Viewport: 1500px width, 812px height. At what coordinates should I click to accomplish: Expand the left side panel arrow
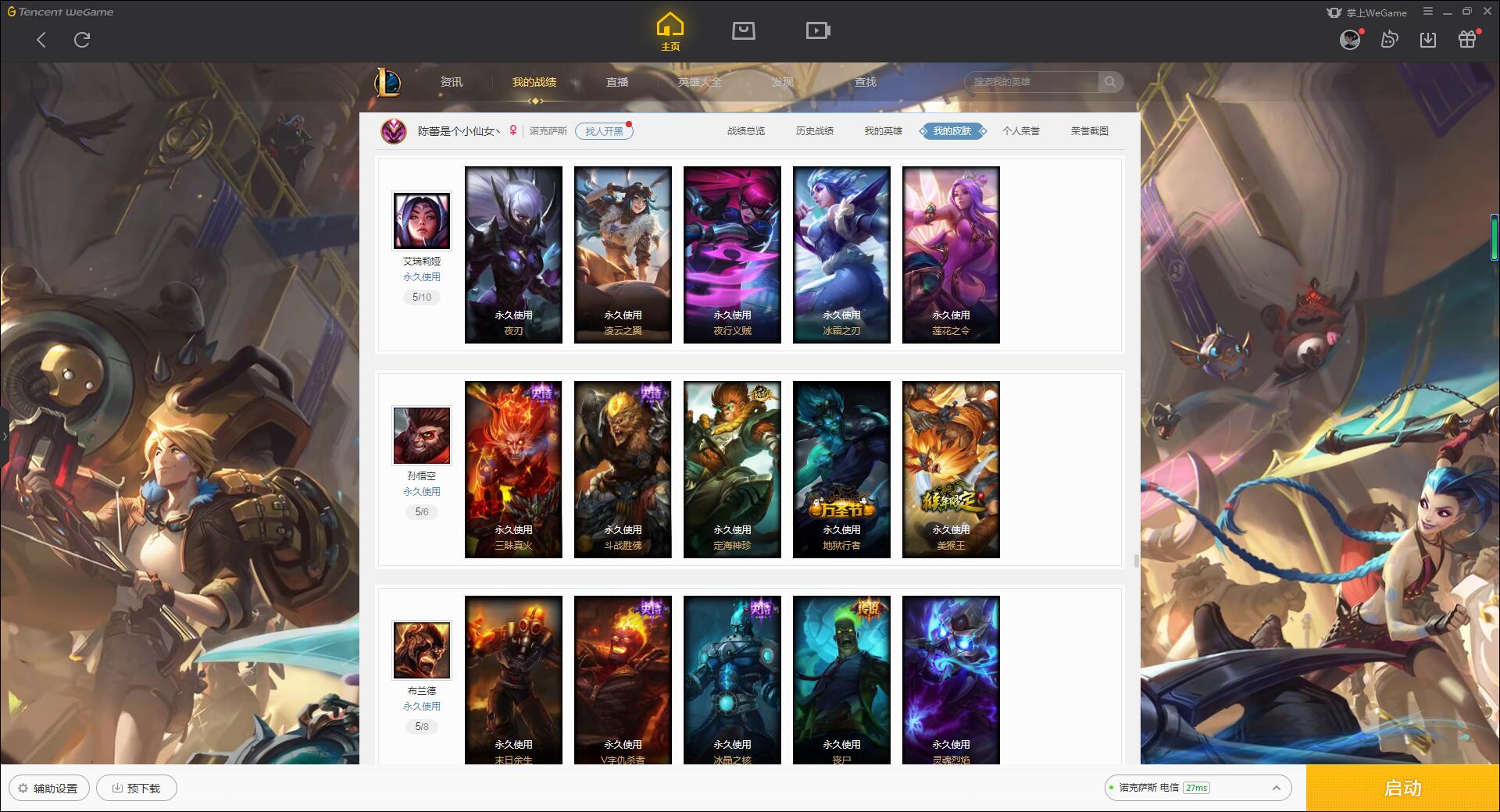click(4, 436)
